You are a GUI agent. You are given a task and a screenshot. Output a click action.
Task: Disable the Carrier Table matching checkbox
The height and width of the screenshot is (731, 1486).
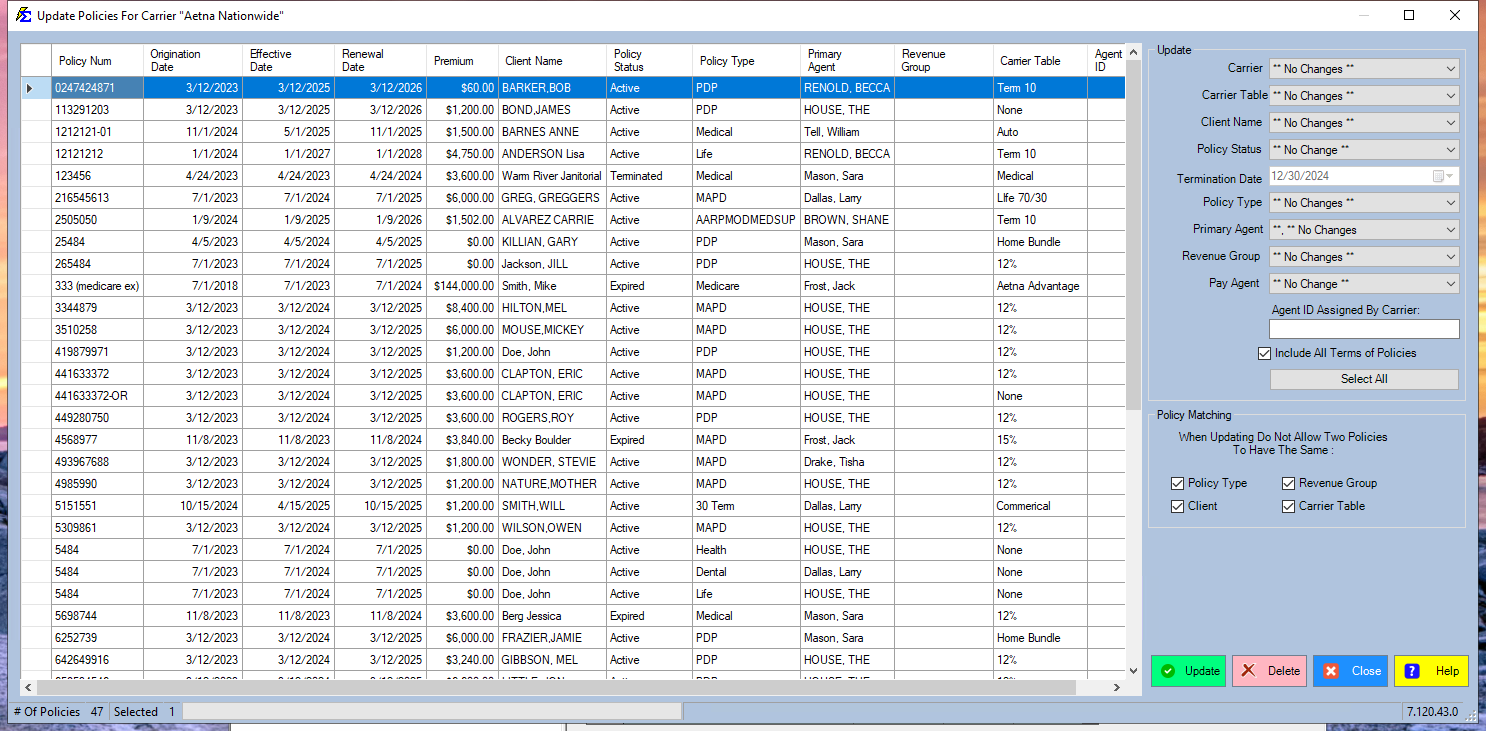click(1289, 506)
